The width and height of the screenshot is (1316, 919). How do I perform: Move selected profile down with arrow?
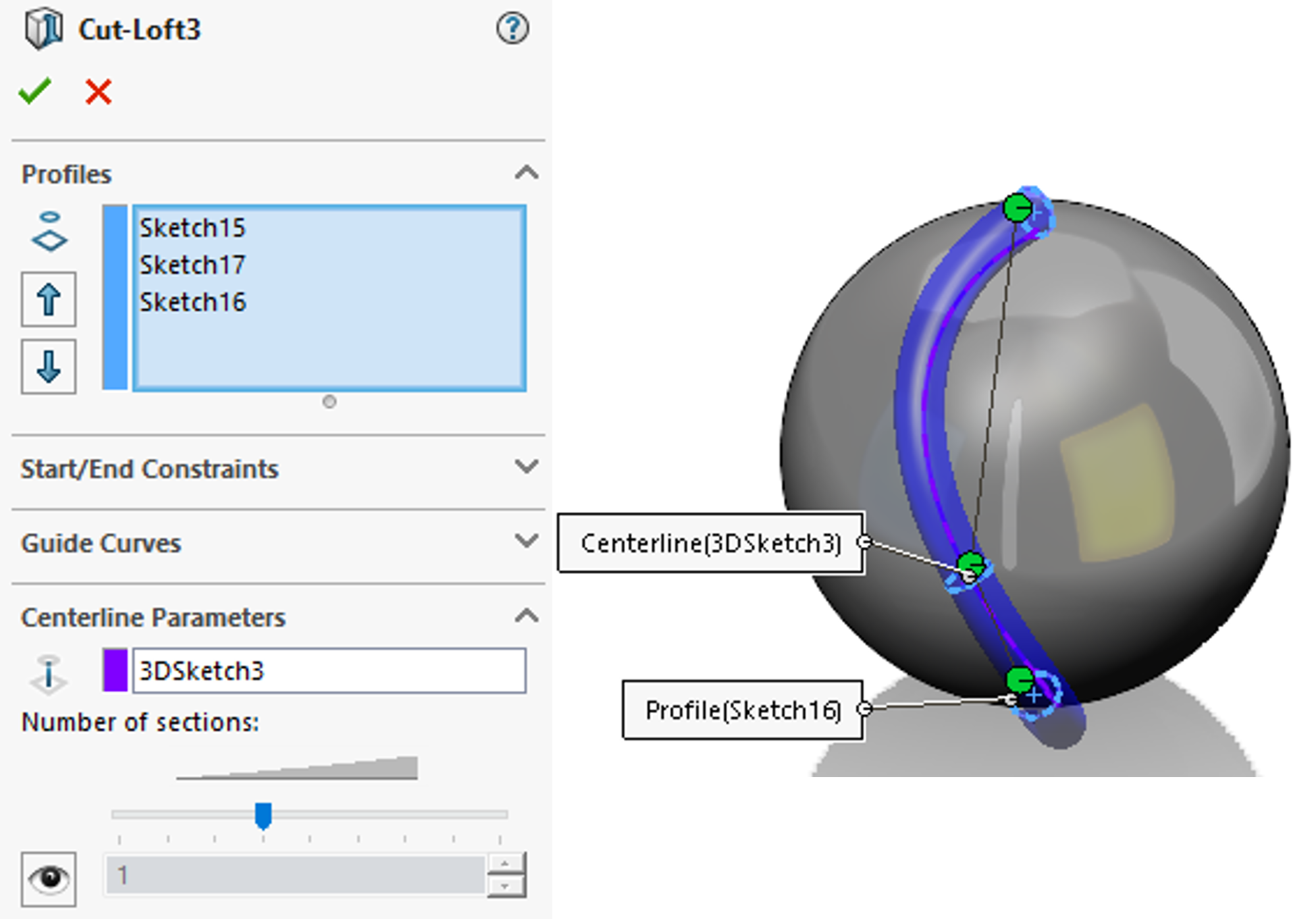[x=49, y=366]
